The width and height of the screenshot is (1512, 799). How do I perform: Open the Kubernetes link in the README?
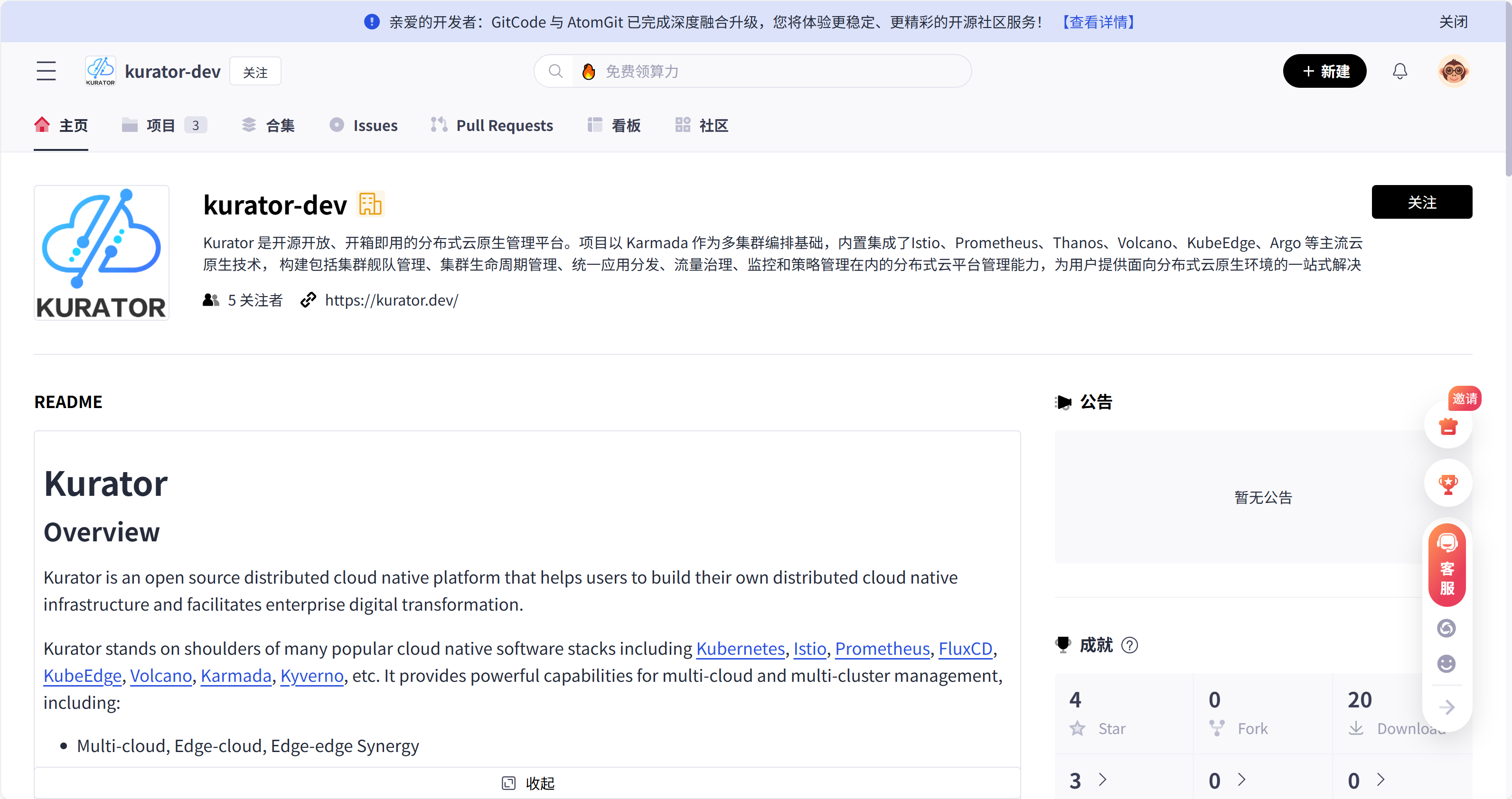point(740,649)
